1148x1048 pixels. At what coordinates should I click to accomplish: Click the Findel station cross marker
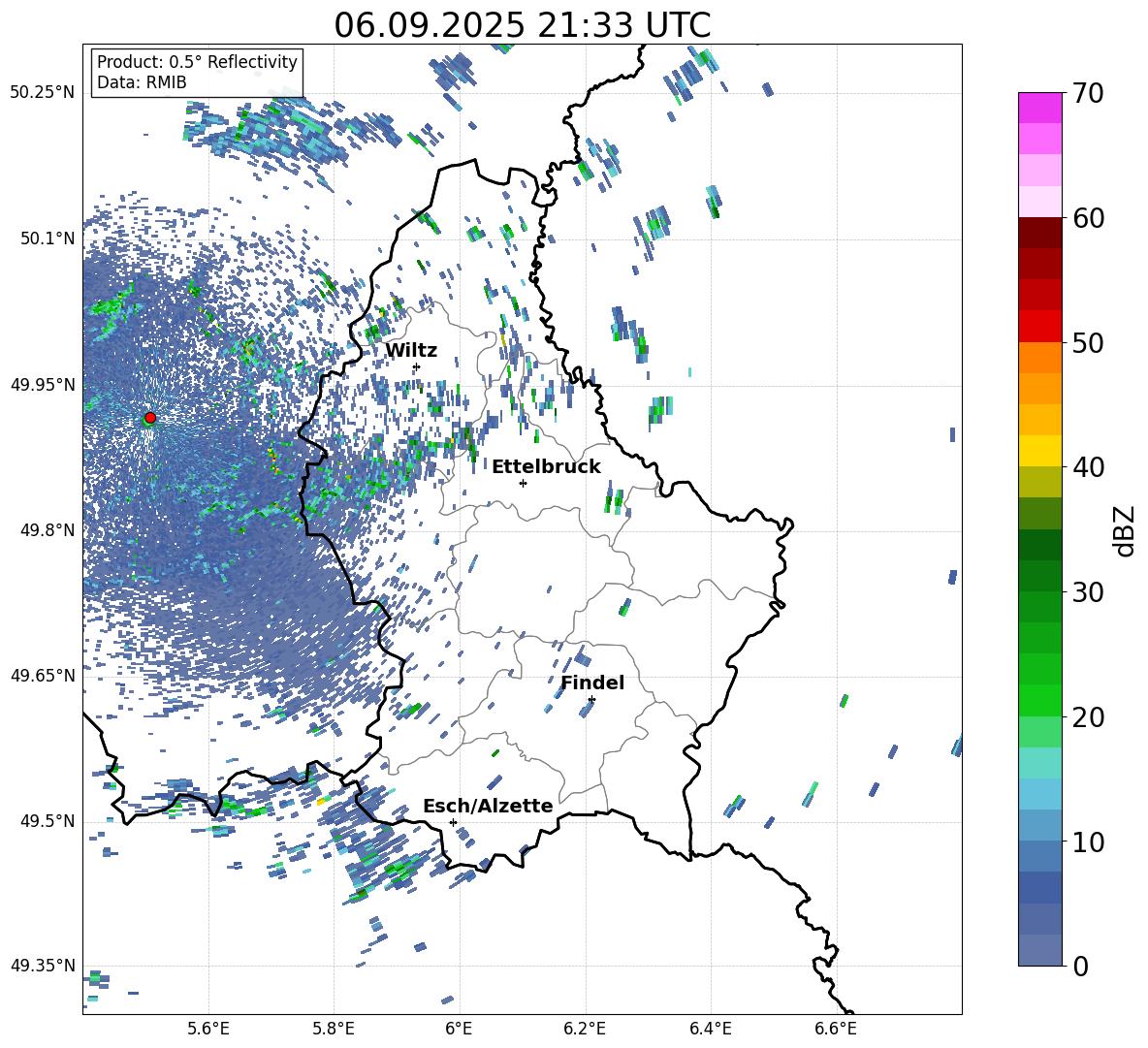click(591, 700)
